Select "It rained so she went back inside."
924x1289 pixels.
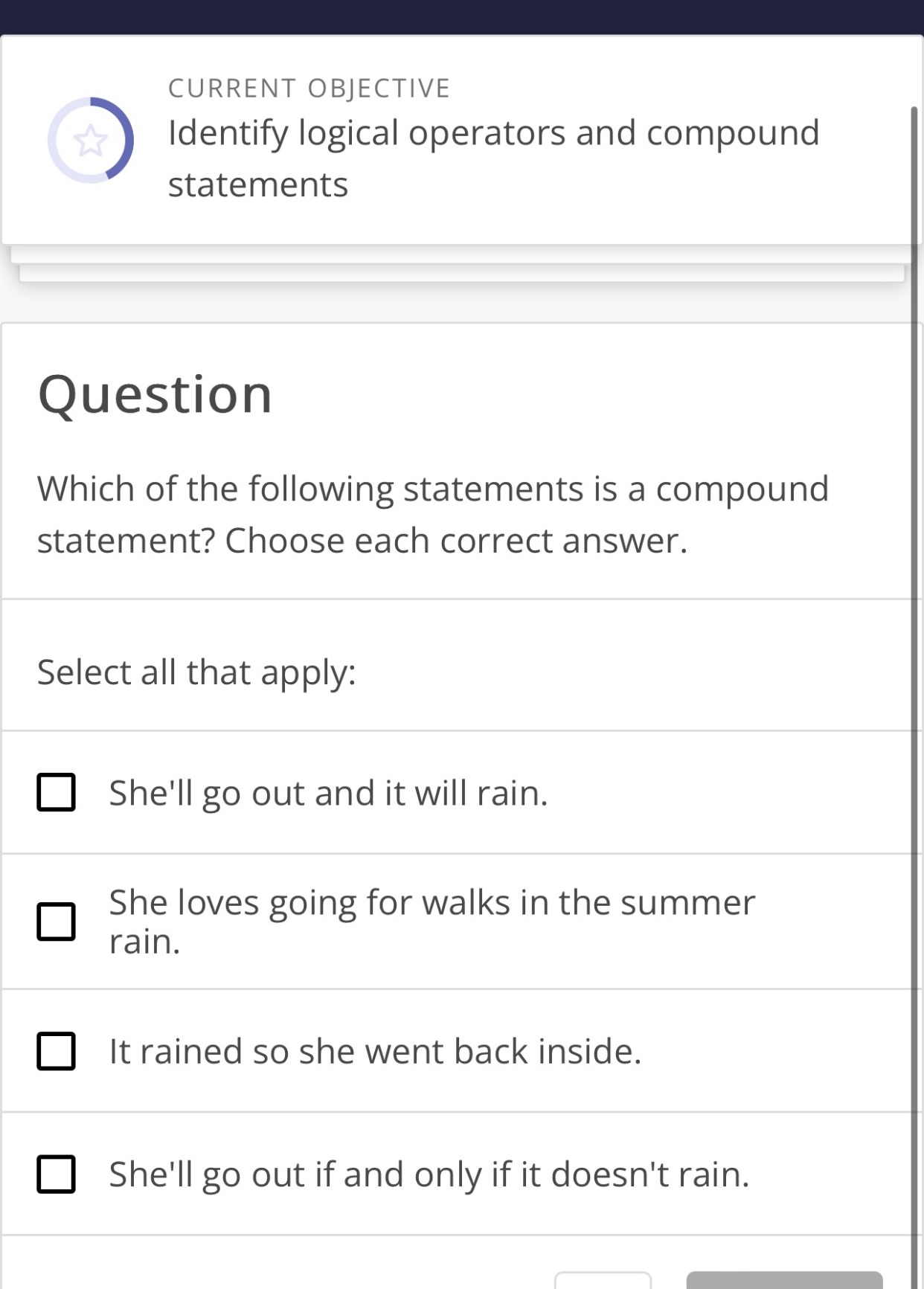pos(57,1051)
